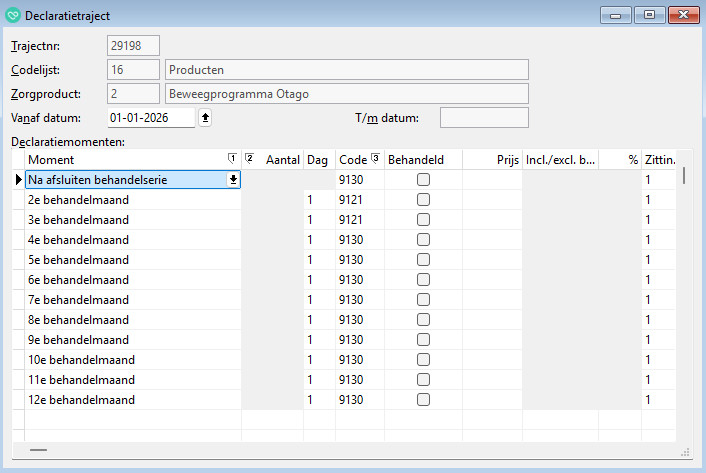Maximize the Declaratietraject window
This screenshot has width=706, height=473.
(x=649, y=15)
